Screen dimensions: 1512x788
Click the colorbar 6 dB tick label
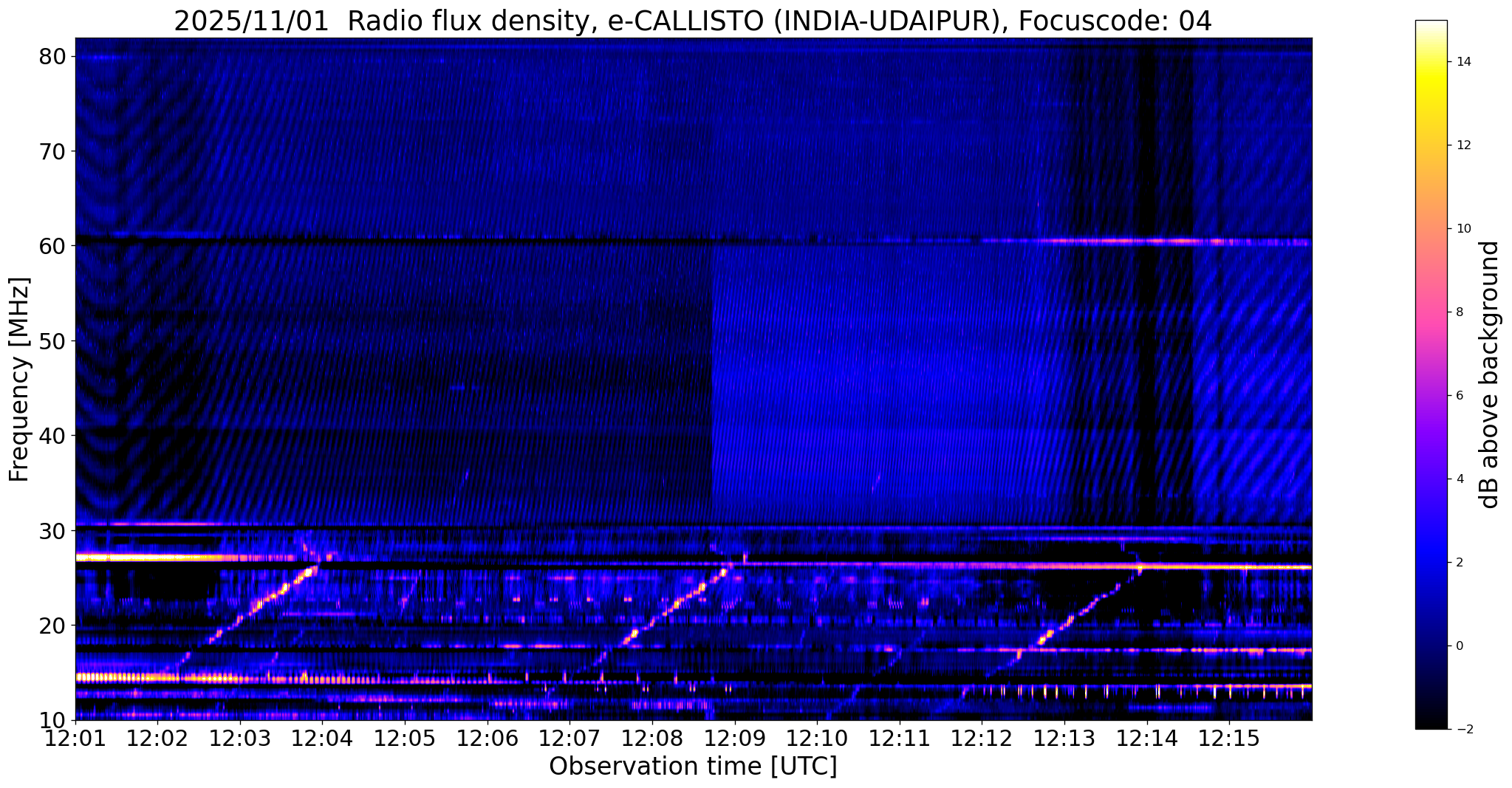(1460, 396)
